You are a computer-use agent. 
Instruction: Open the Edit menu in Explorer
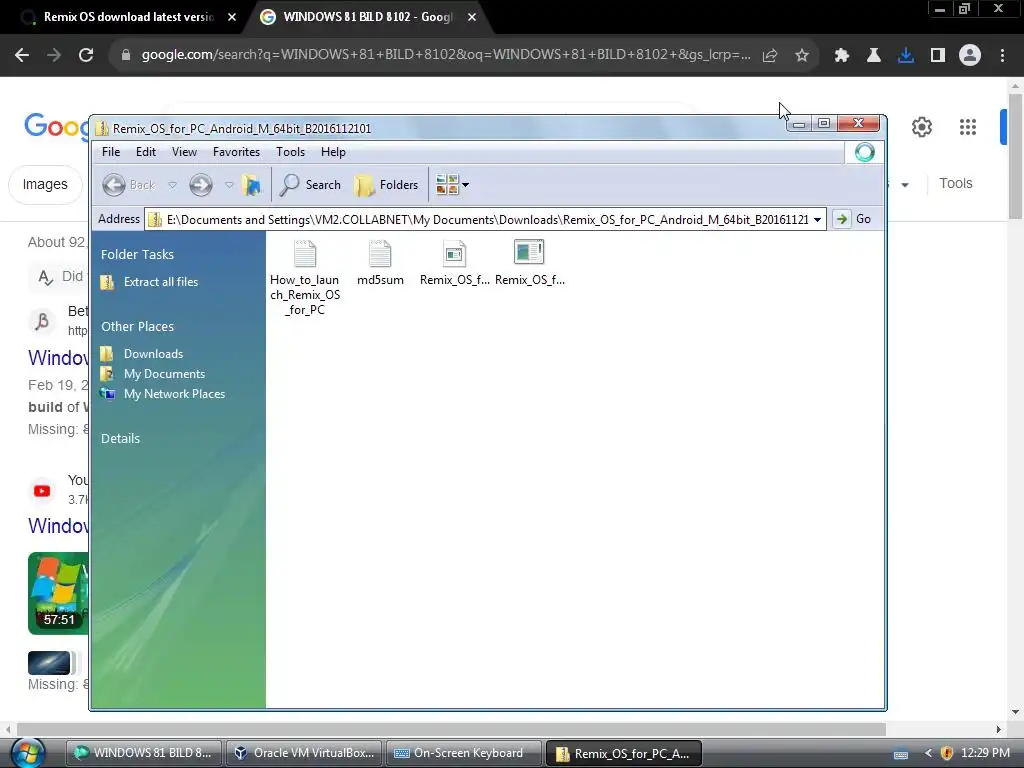(x=146, y=152)
